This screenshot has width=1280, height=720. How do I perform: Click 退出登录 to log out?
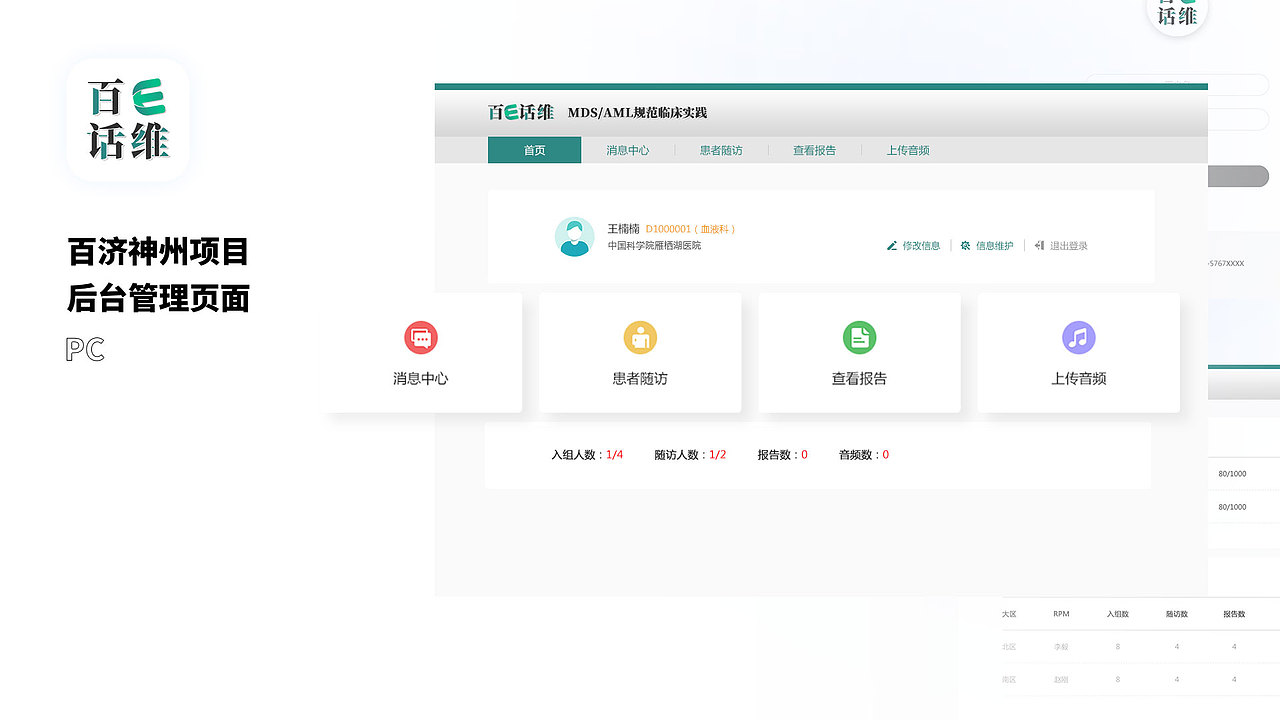click(x=1069, y=246)
